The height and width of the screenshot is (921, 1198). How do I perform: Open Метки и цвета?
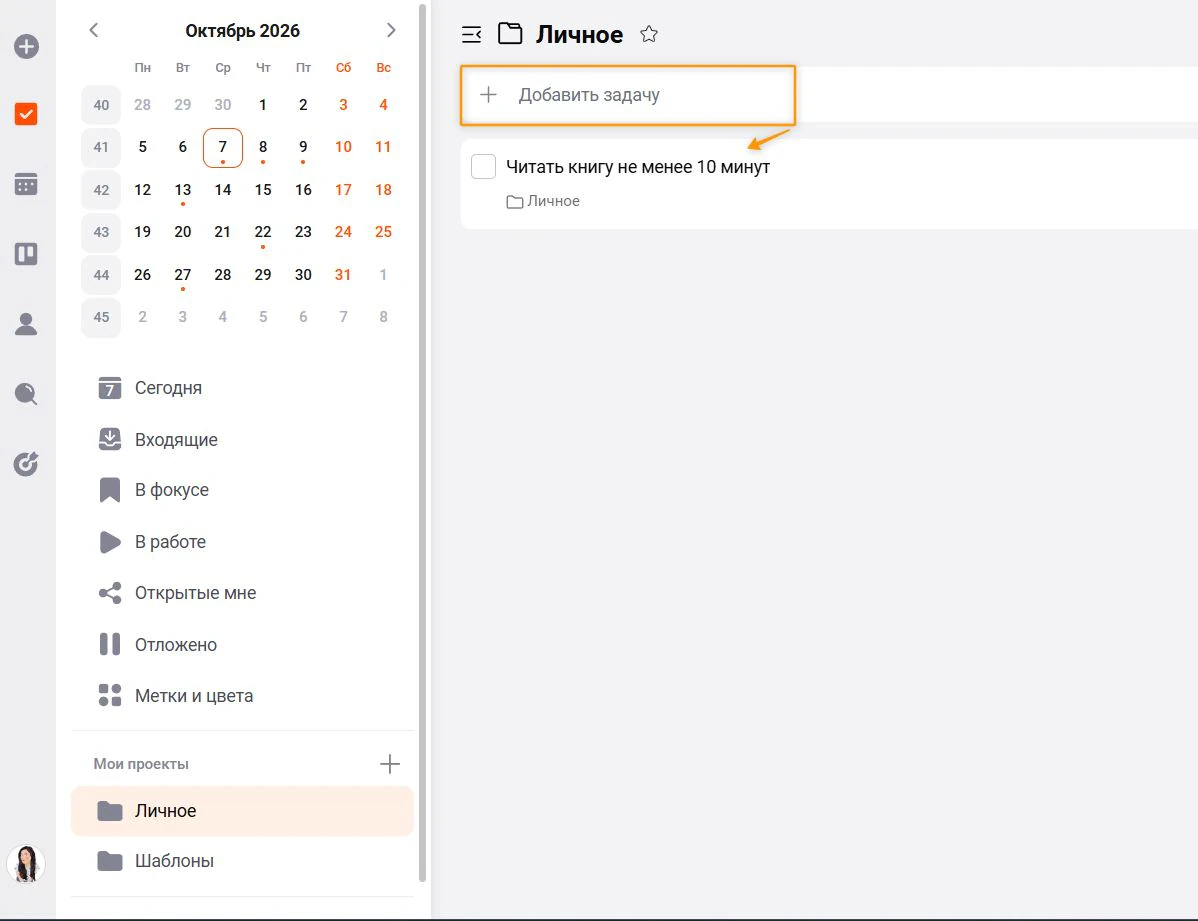242,696
